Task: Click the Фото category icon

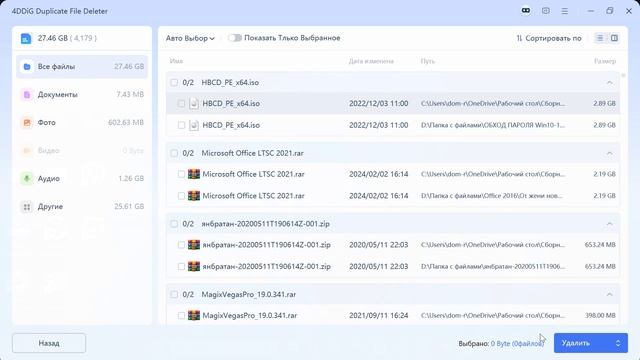Action: (x=27, y=122)
